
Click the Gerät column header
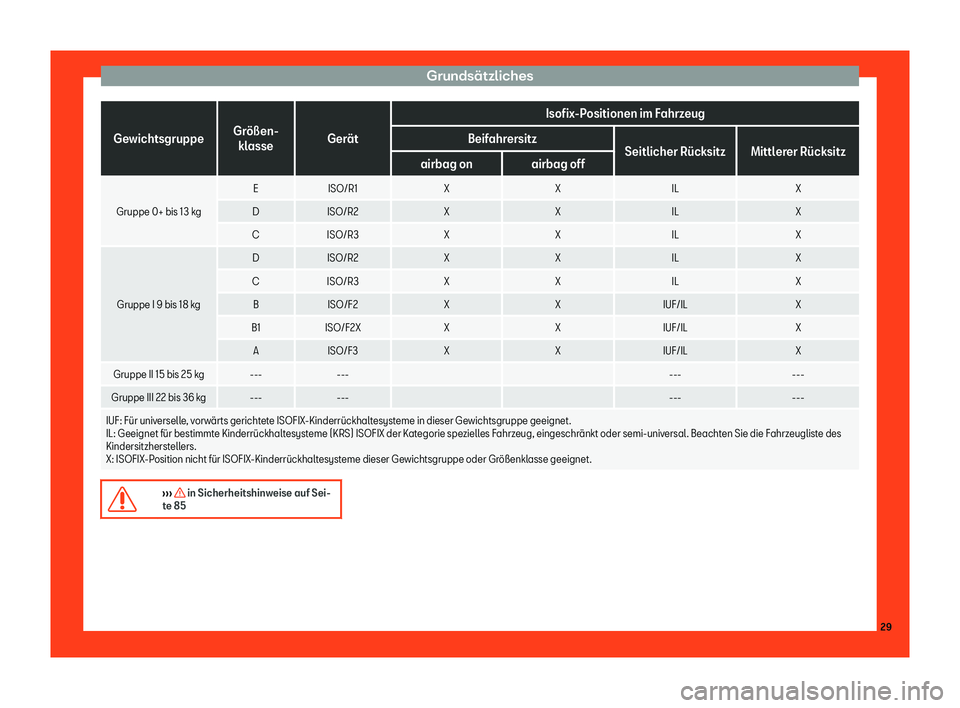point(343,138)
